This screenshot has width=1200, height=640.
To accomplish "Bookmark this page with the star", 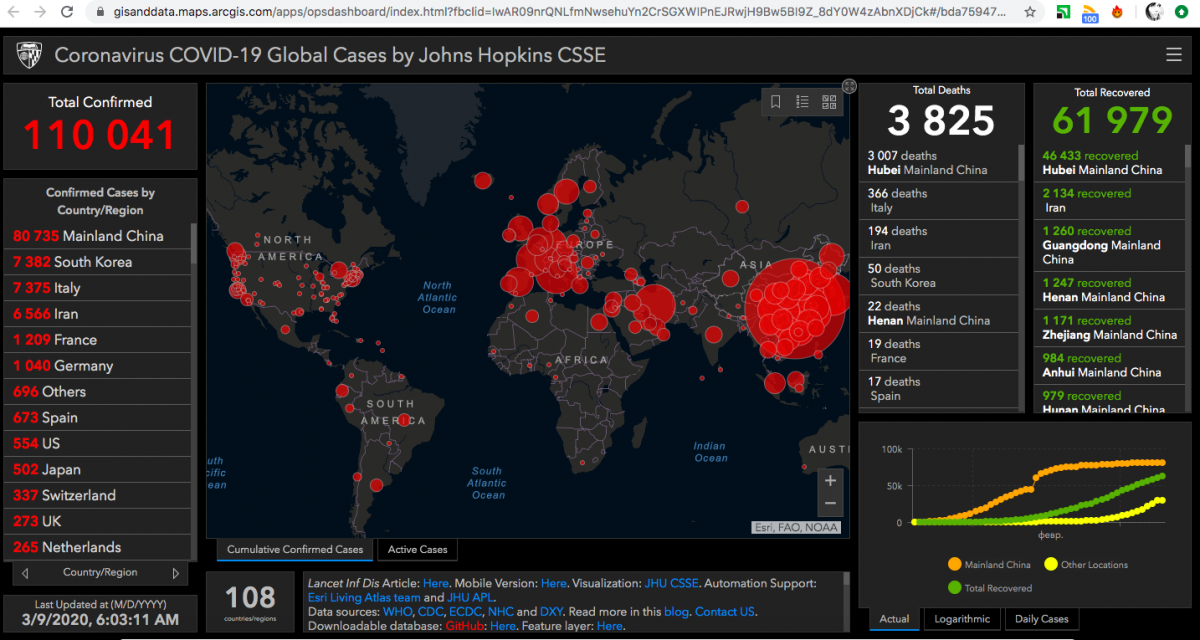I will click(x=1030, y=13).
